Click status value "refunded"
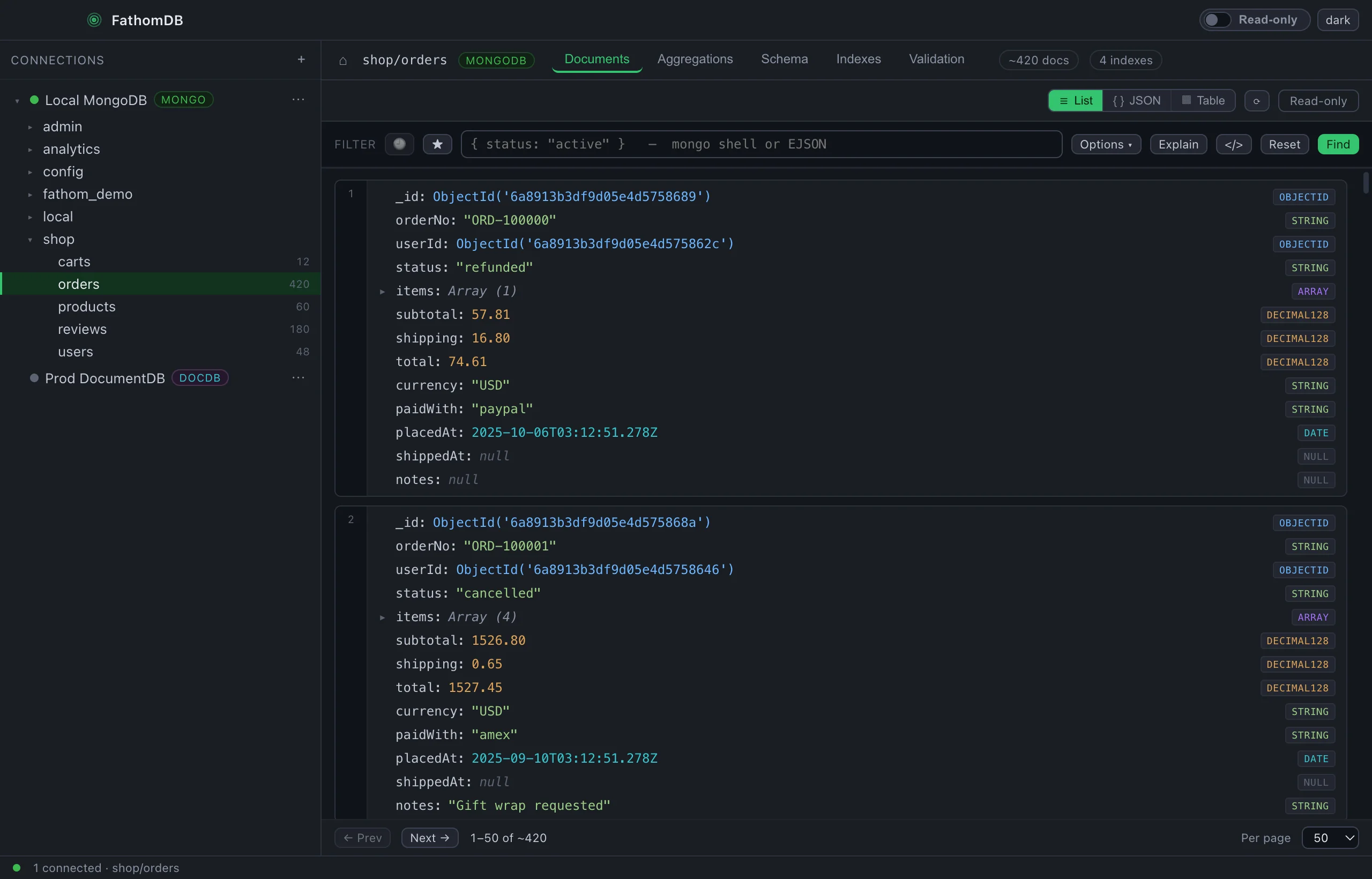1372x879 pixels. tap(494, 267)
